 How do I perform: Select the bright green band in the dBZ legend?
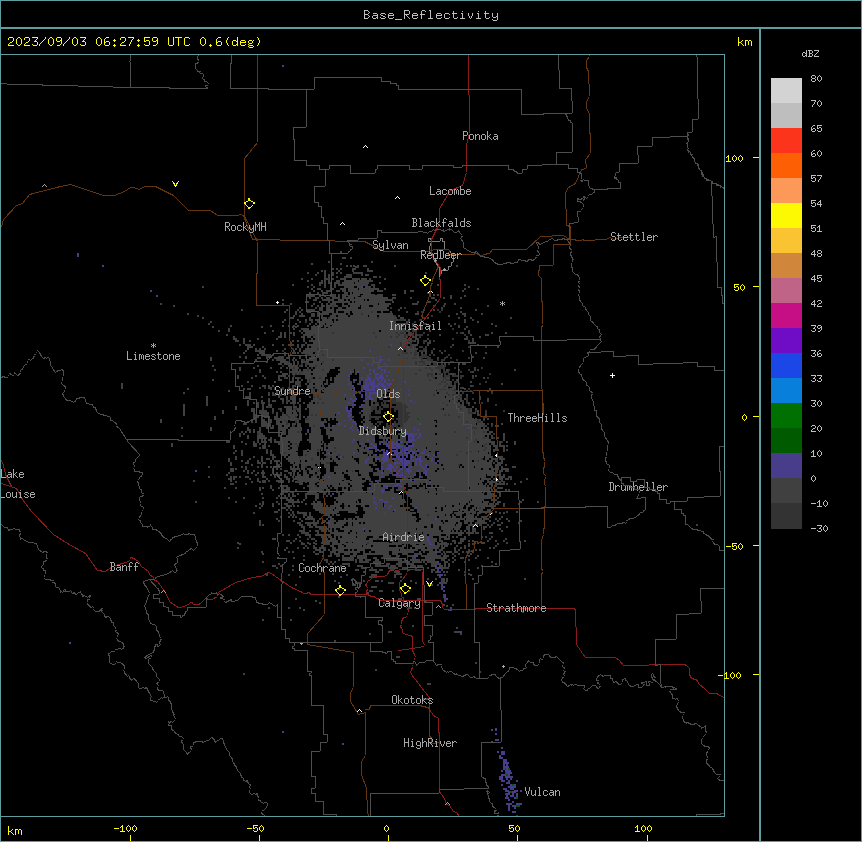click(786, 416)
